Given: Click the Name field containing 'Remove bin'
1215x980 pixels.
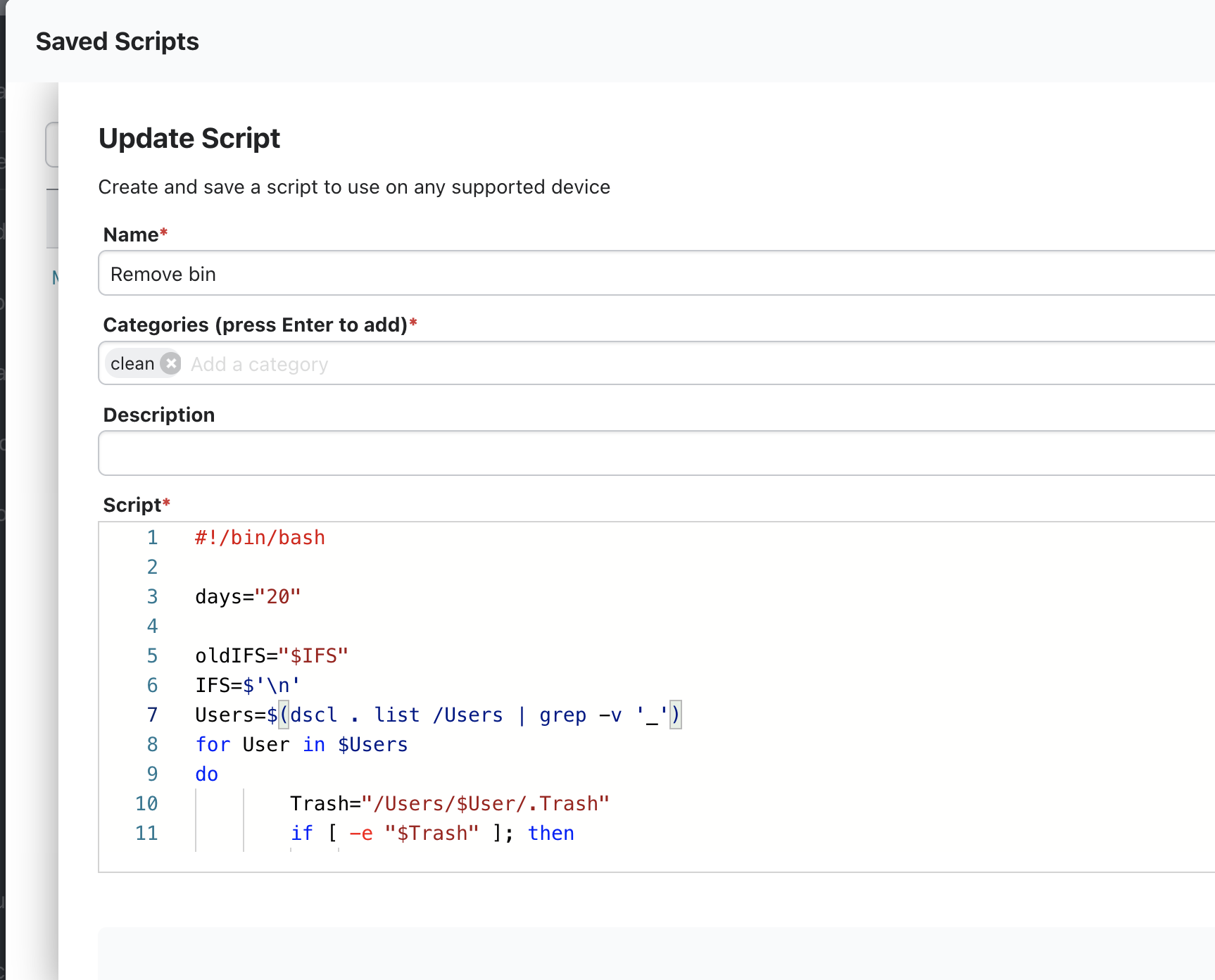Looking at the screenshot, I should point(657,273).
